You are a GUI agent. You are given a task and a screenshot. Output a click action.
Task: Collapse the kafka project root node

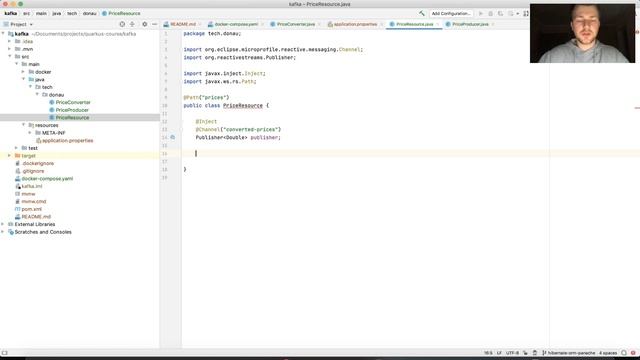click(3, 34)
